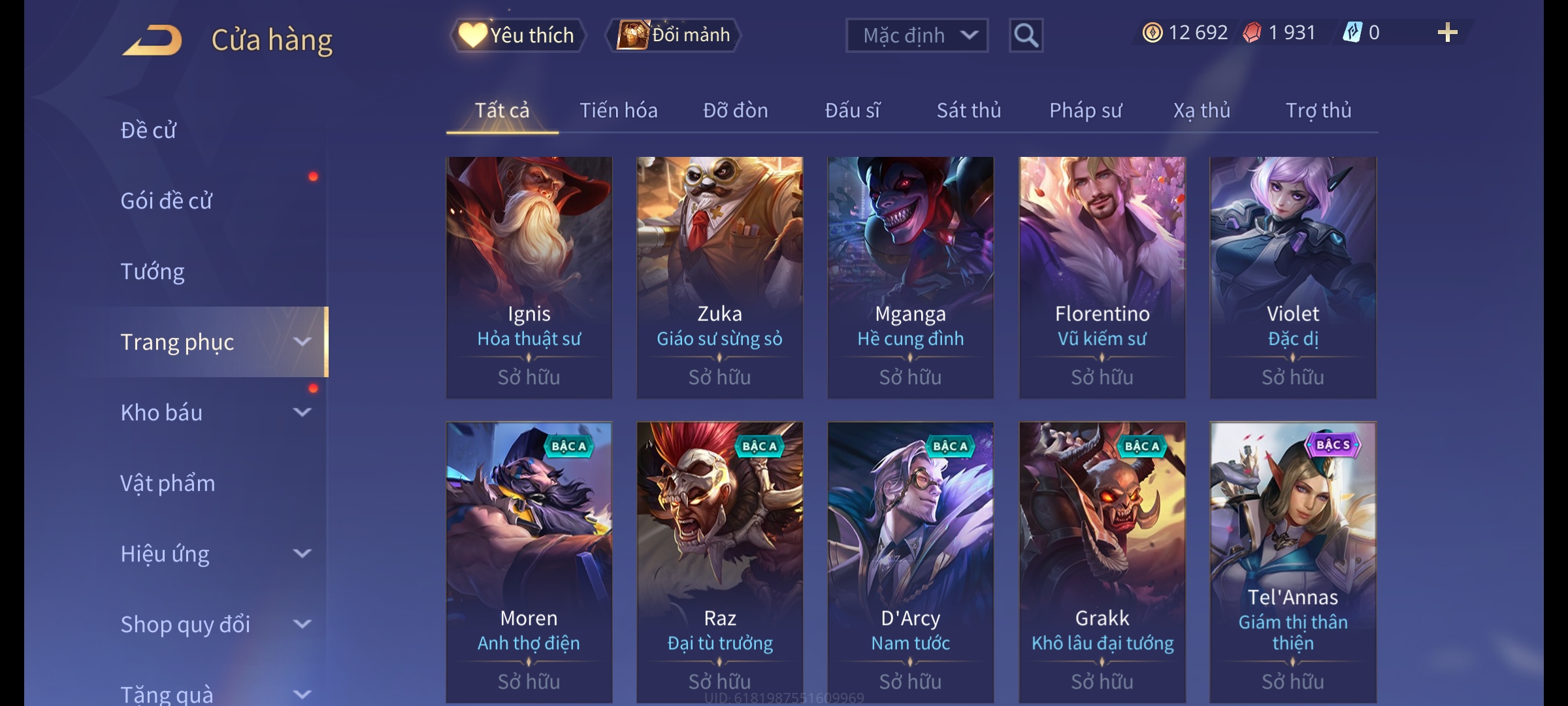Screen dimensions: 1568x706
Task: Open the magnifier search icon
Action: point(1026,35)
